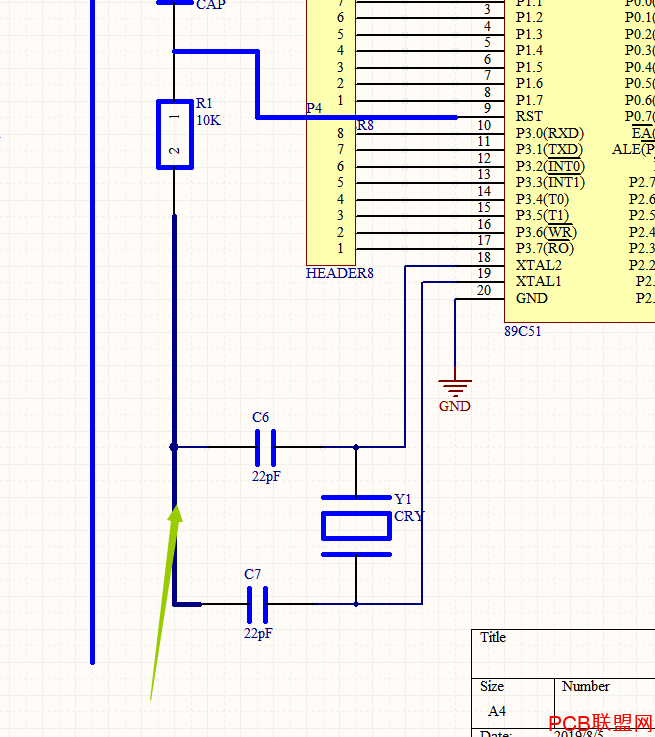Select the C6 capacitor symbol
655x737 pixels.
(265, 447)
